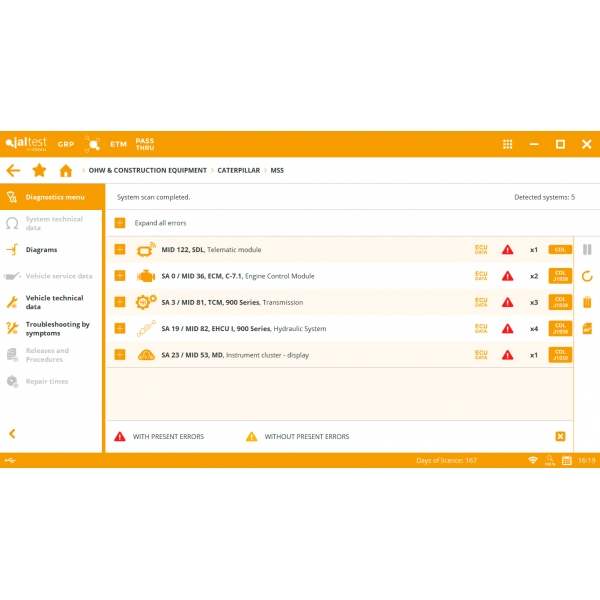Viewport: 600px width, 600px height.
Task: Go to the home screen icon
Action: coord(66,171)
